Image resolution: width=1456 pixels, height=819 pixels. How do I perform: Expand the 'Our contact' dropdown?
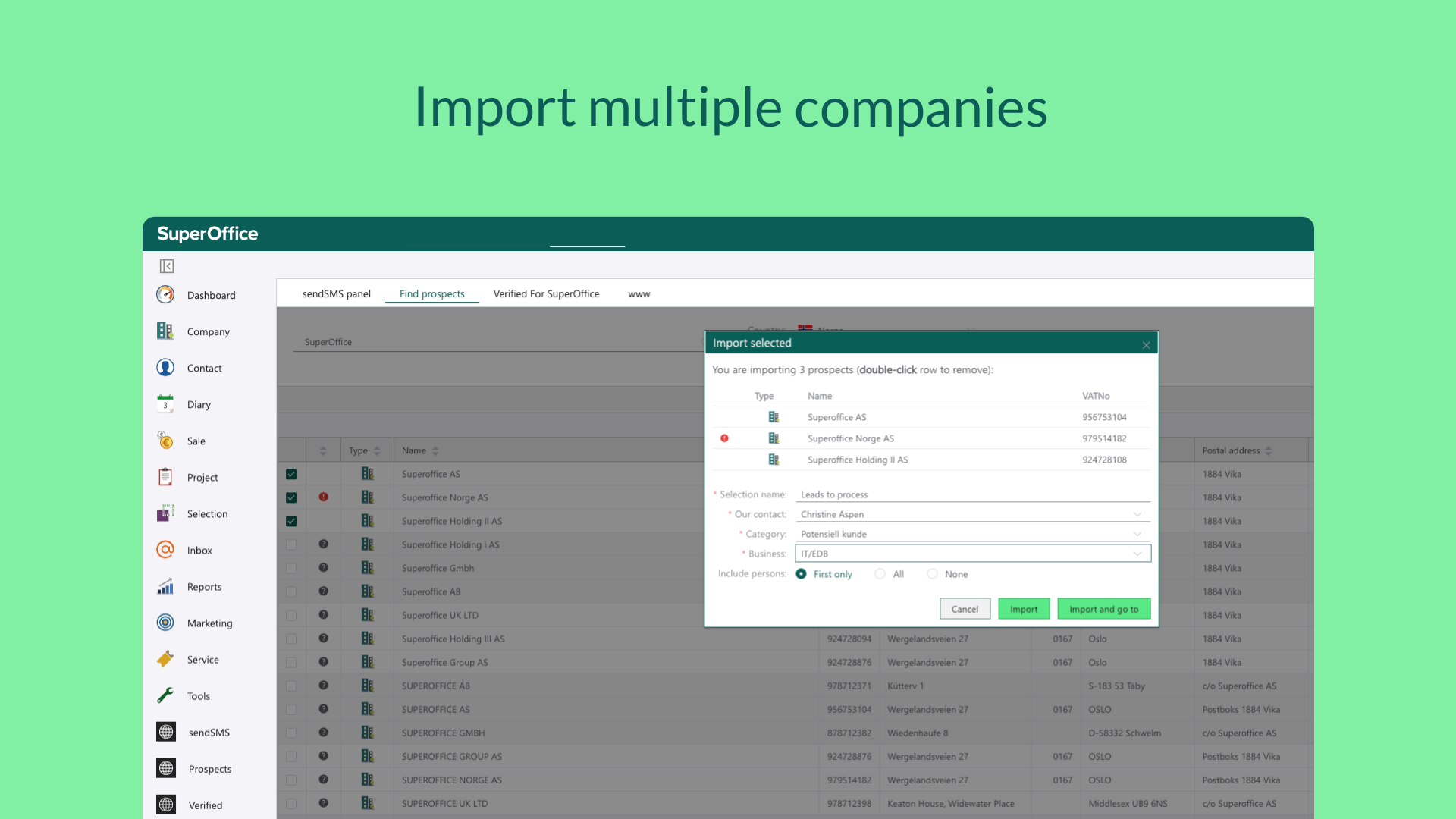(1139, 514)
